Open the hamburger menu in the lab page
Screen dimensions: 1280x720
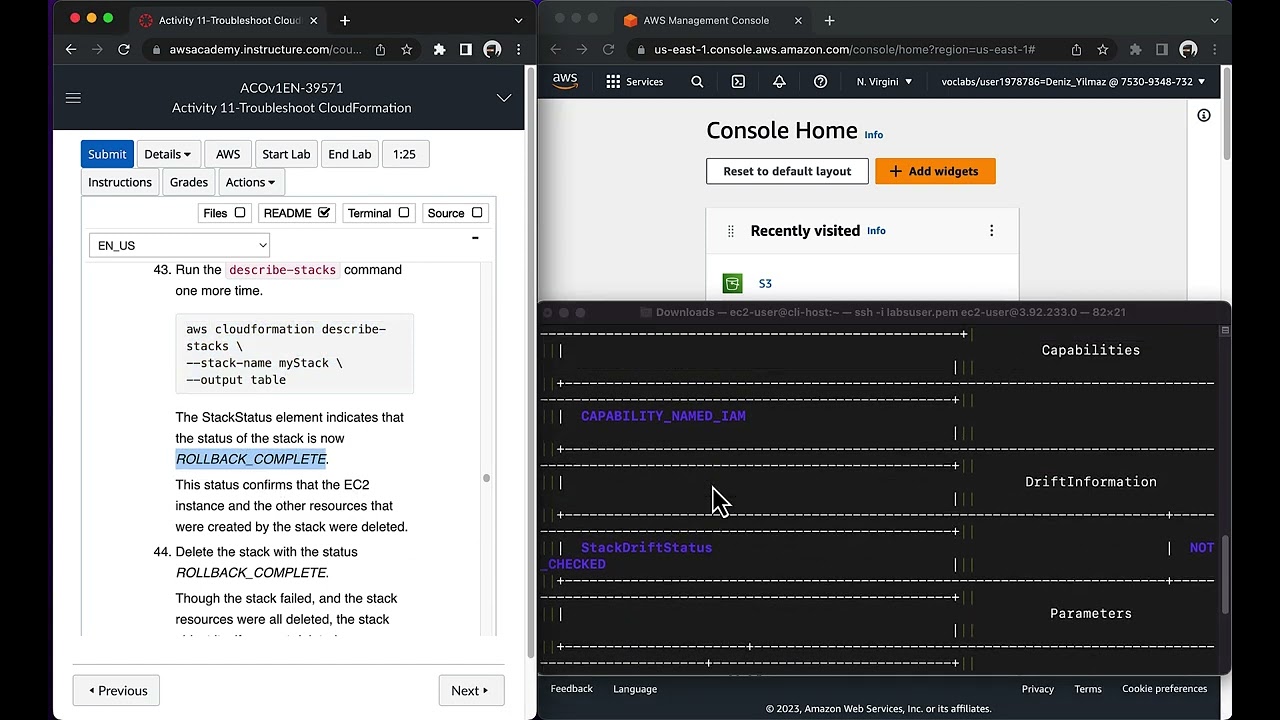73,98
